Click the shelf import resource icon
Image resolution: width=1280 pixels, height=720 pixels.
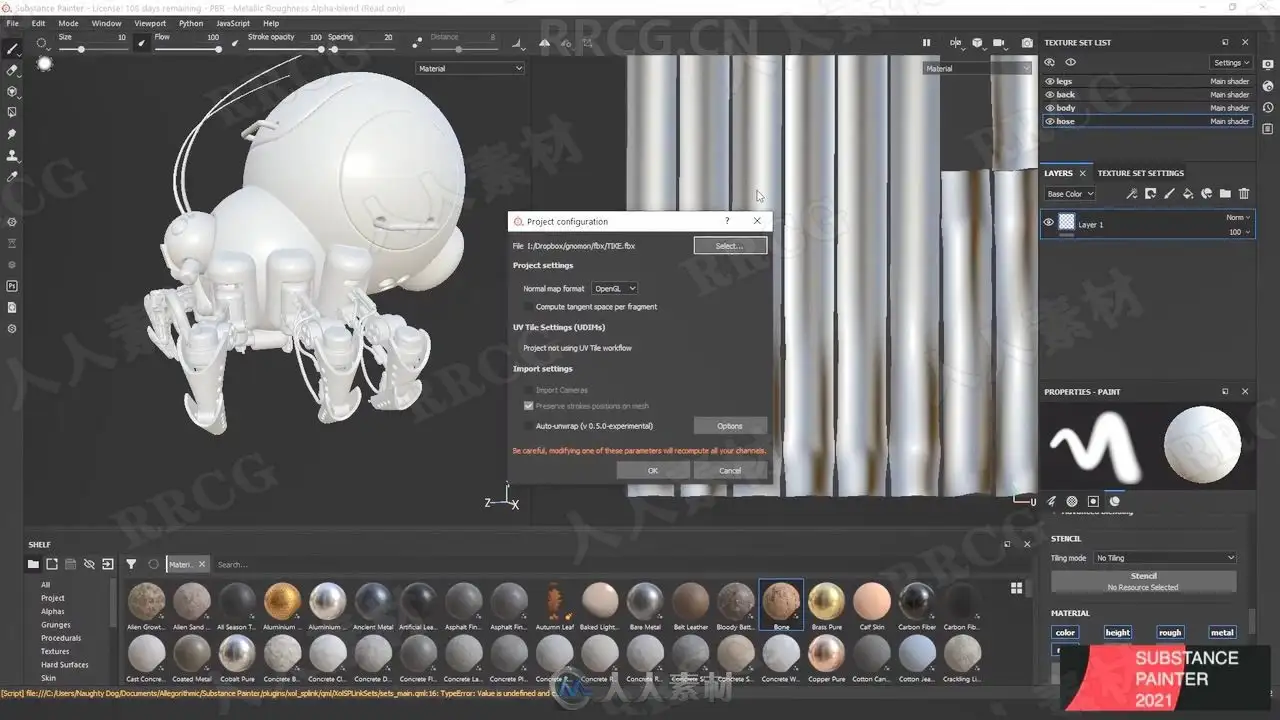point(107,564)
